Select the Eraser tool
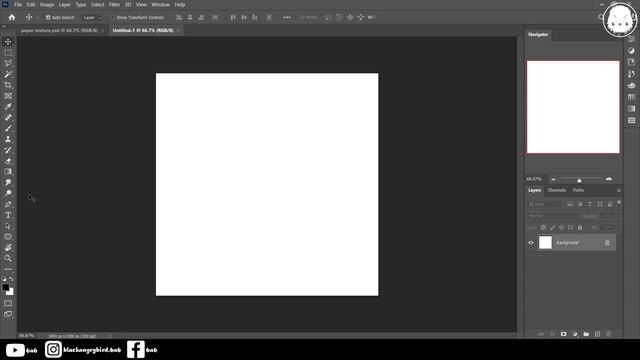This screenshot has width=640, height=360. [8, 161]
